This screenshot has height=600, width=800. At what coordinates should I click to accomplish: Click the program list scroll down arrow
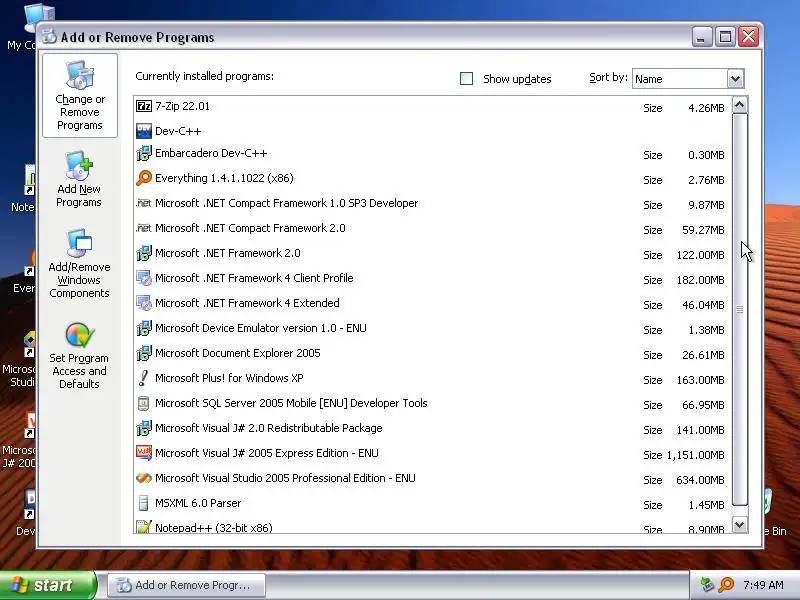[739, 524]
